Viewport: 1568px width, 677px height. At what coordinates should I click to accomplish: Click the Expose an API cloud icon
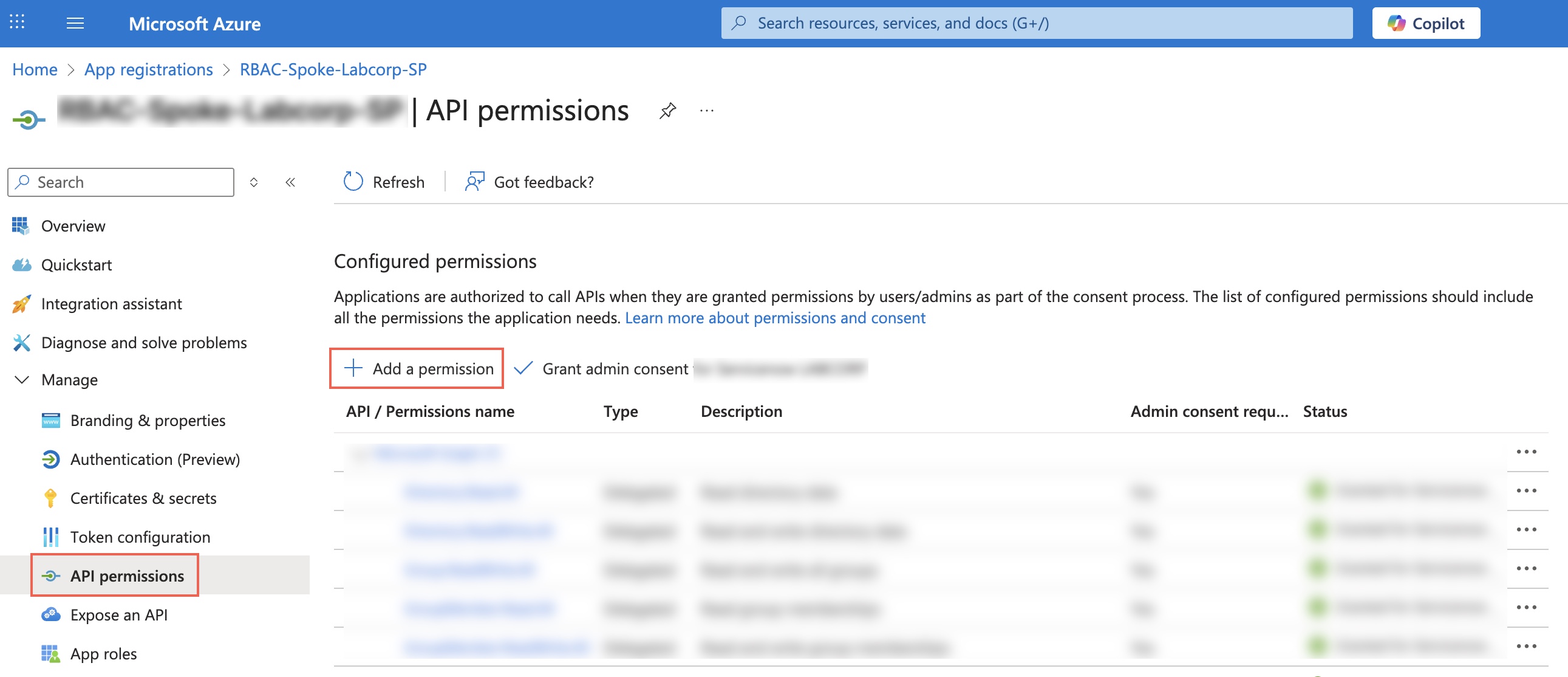click(x=50, y=614)
